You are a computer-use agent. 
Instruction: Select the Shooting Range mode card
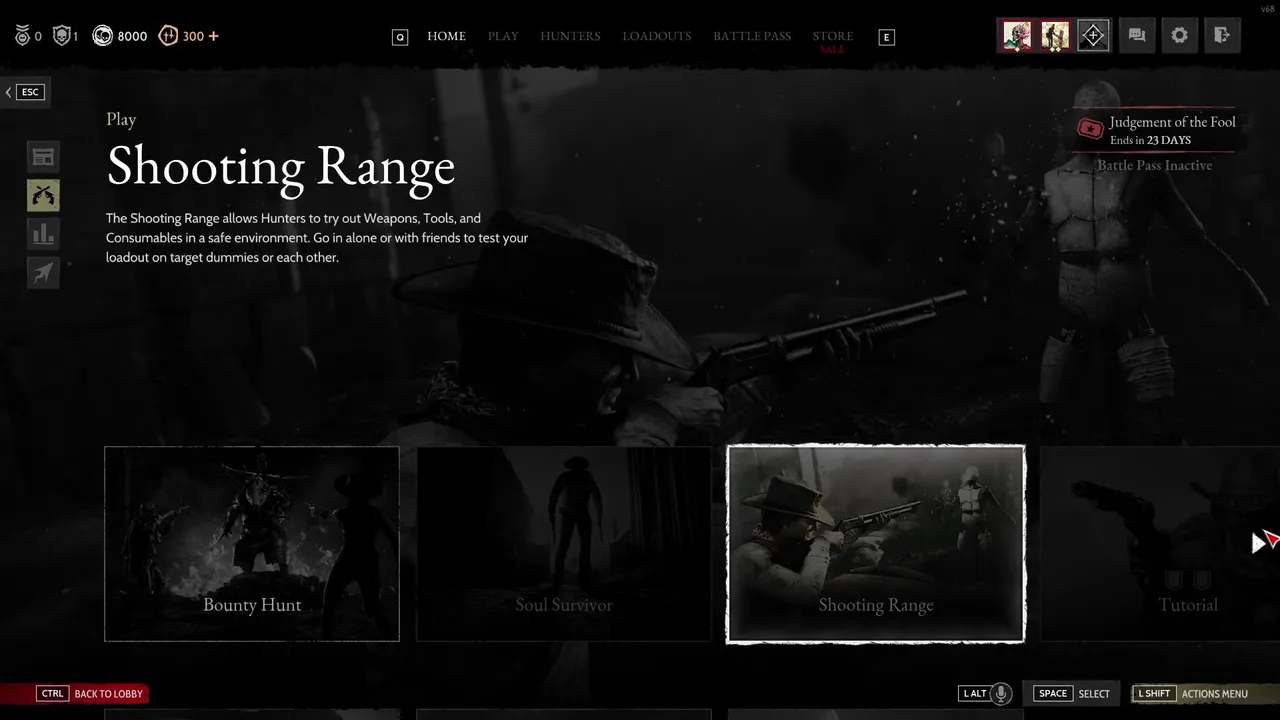pyautogui.click(x=876, y=544)
